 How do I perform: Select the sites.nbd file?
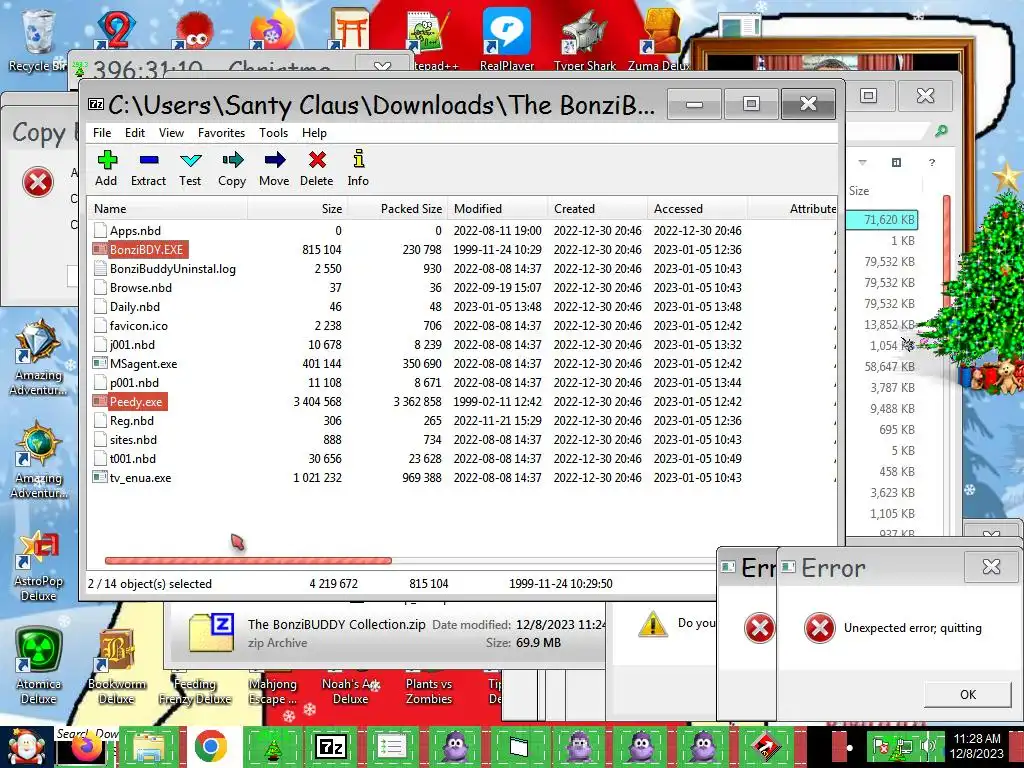tap(133, 440)
